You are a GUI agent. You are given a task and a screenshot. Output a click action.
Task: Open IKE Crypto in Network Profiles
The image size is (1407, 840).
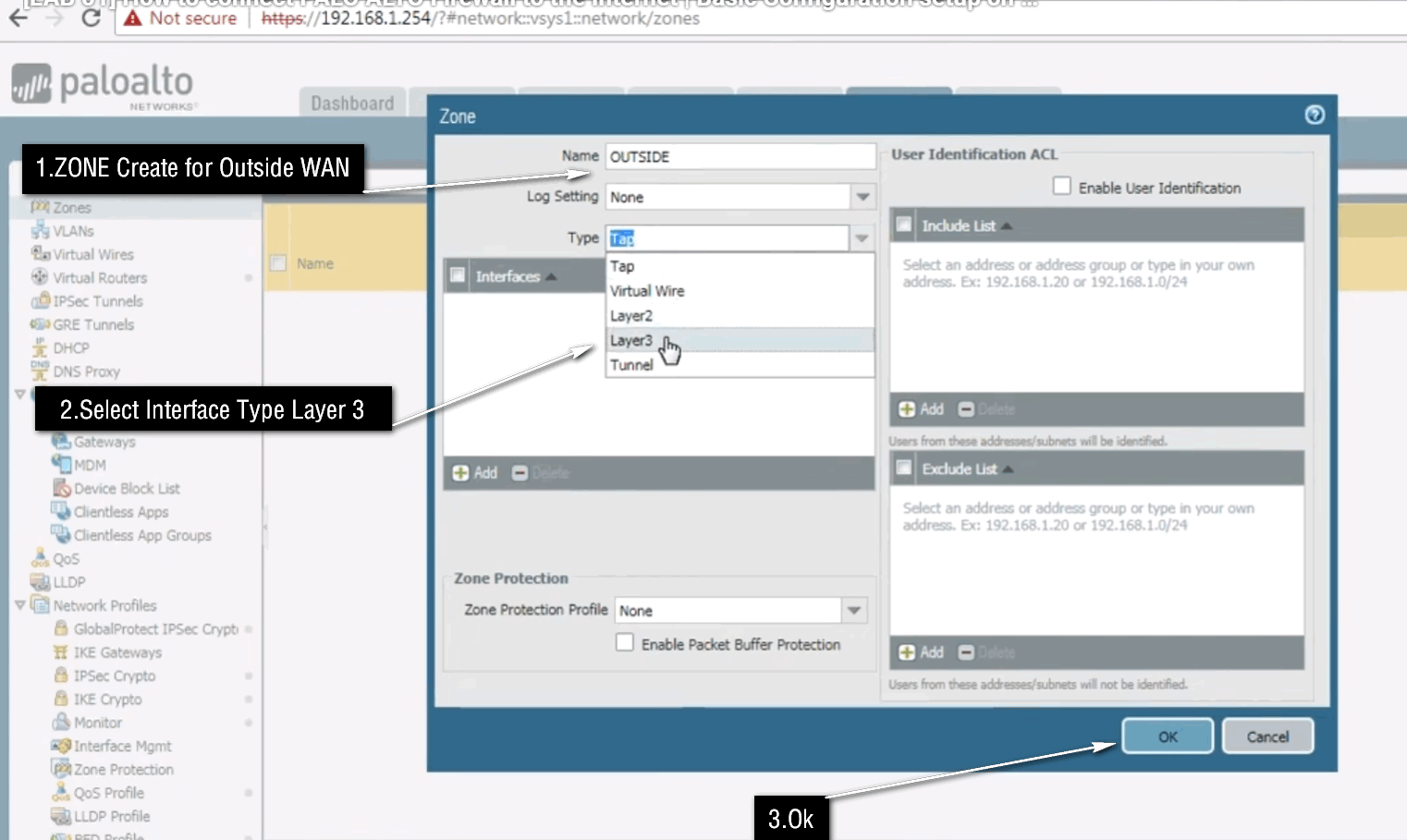tap(108, 700)
